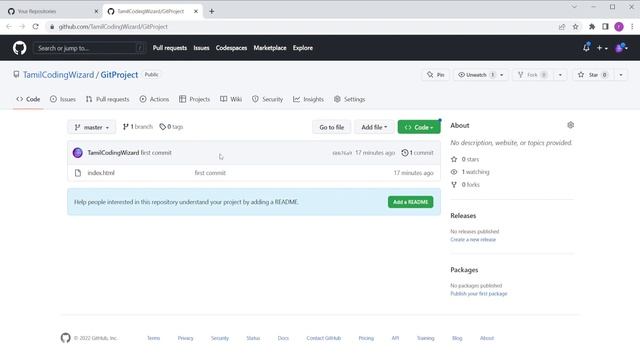Image resolution: width=640 pixels, height=360 pixels.
Task: Click Publish your first package
Action: 478,294
